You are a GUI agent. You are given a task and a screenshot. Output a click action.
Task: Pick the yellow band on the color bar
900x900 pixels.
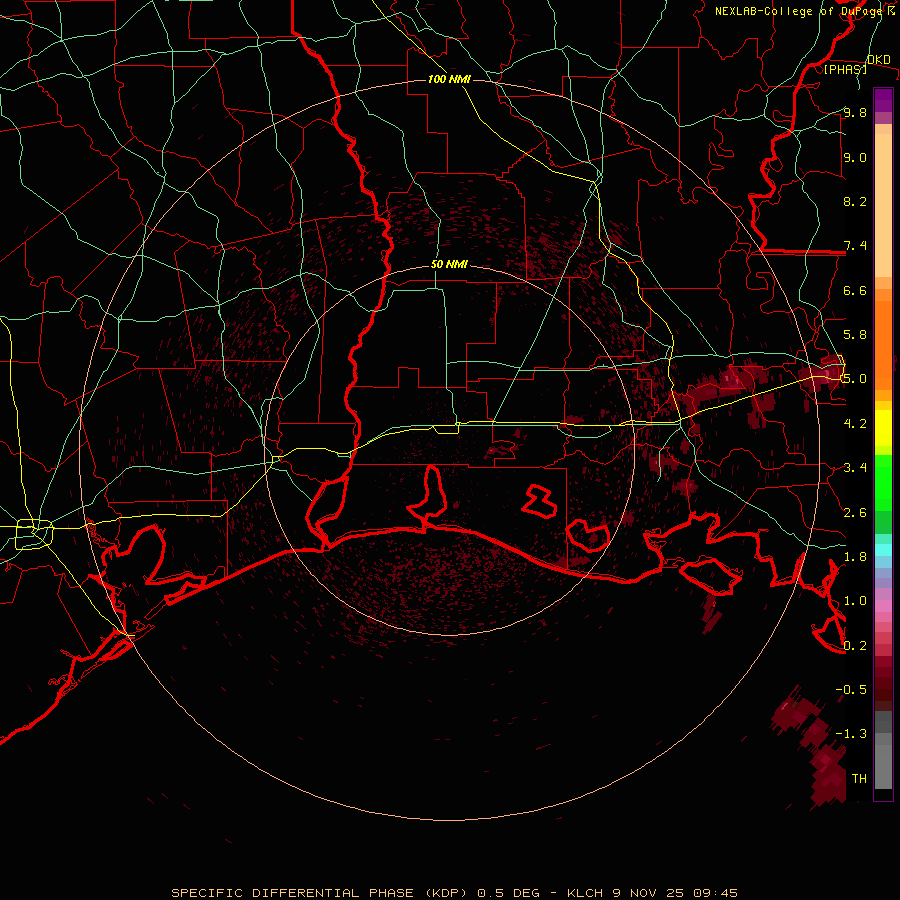tap(883, 428)
